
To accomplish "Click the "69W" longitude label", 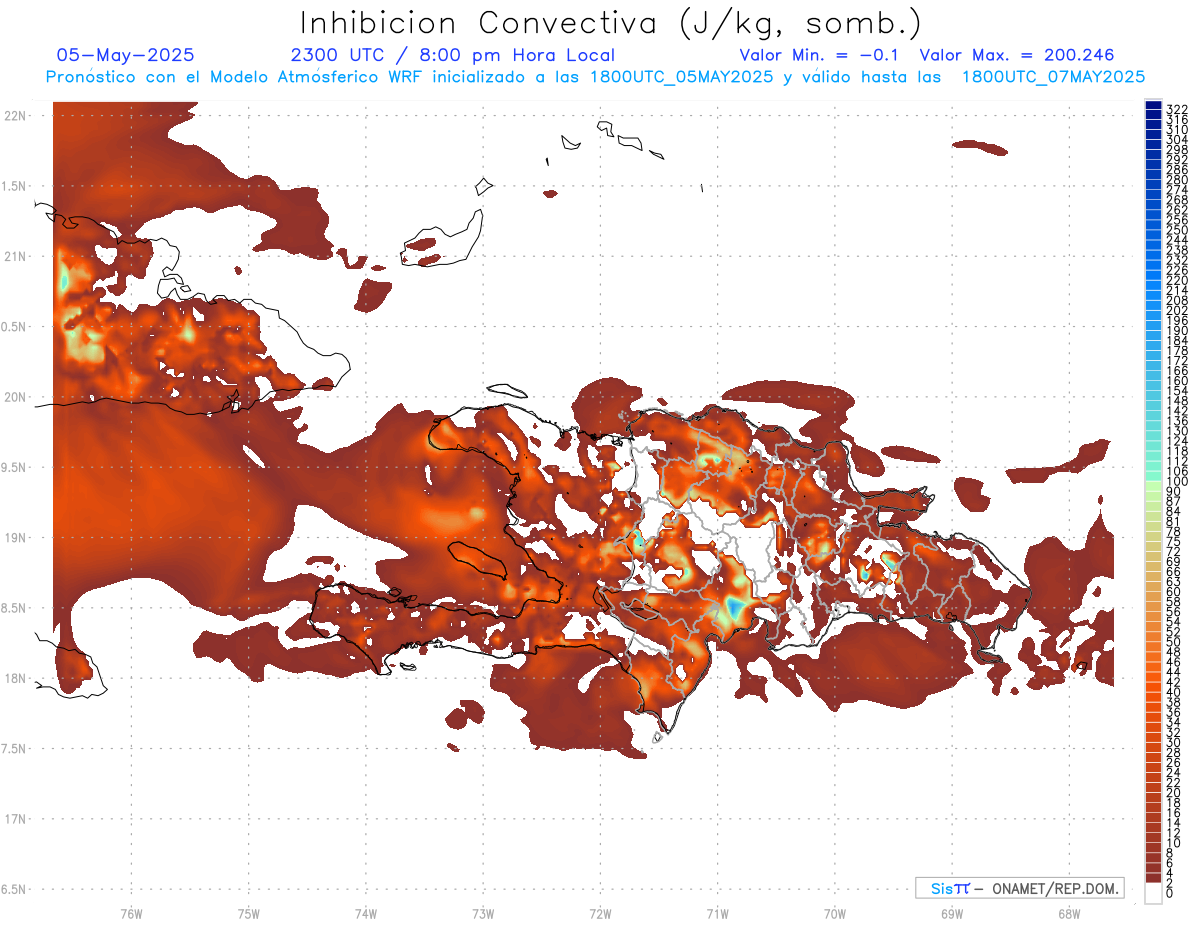I will point(952,913).
